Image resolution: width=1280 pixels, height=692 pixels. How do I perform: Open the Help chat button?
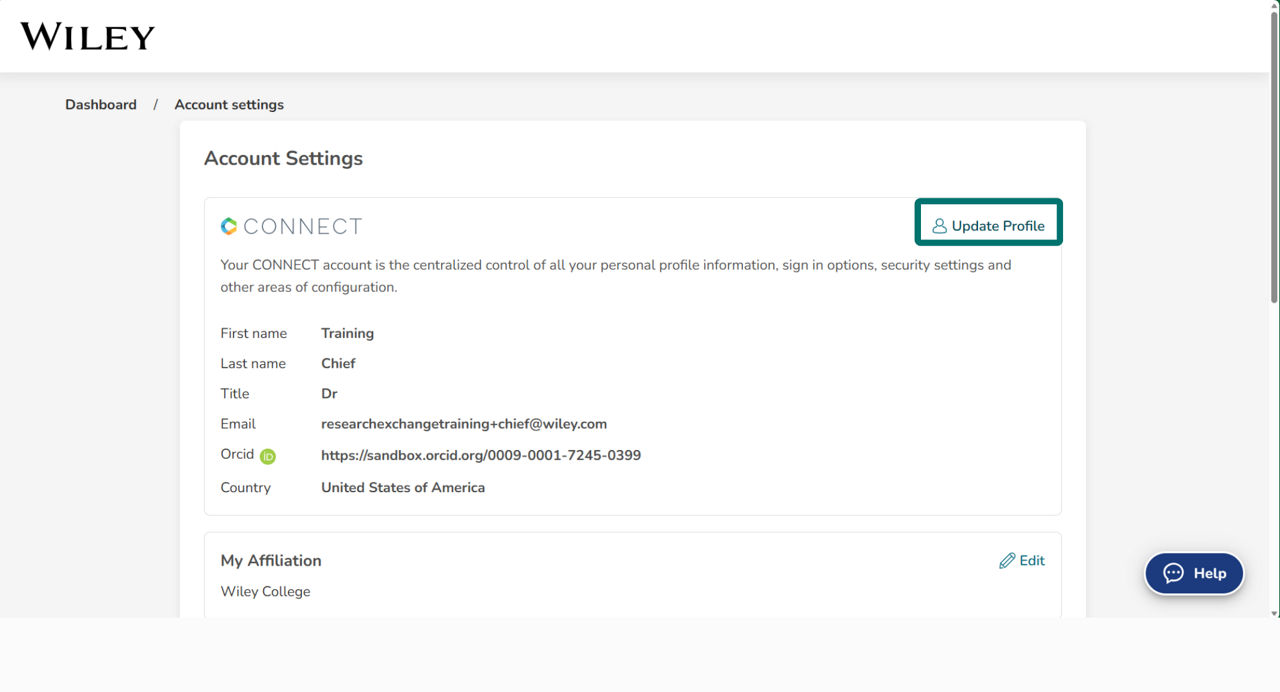[1195, 573]
